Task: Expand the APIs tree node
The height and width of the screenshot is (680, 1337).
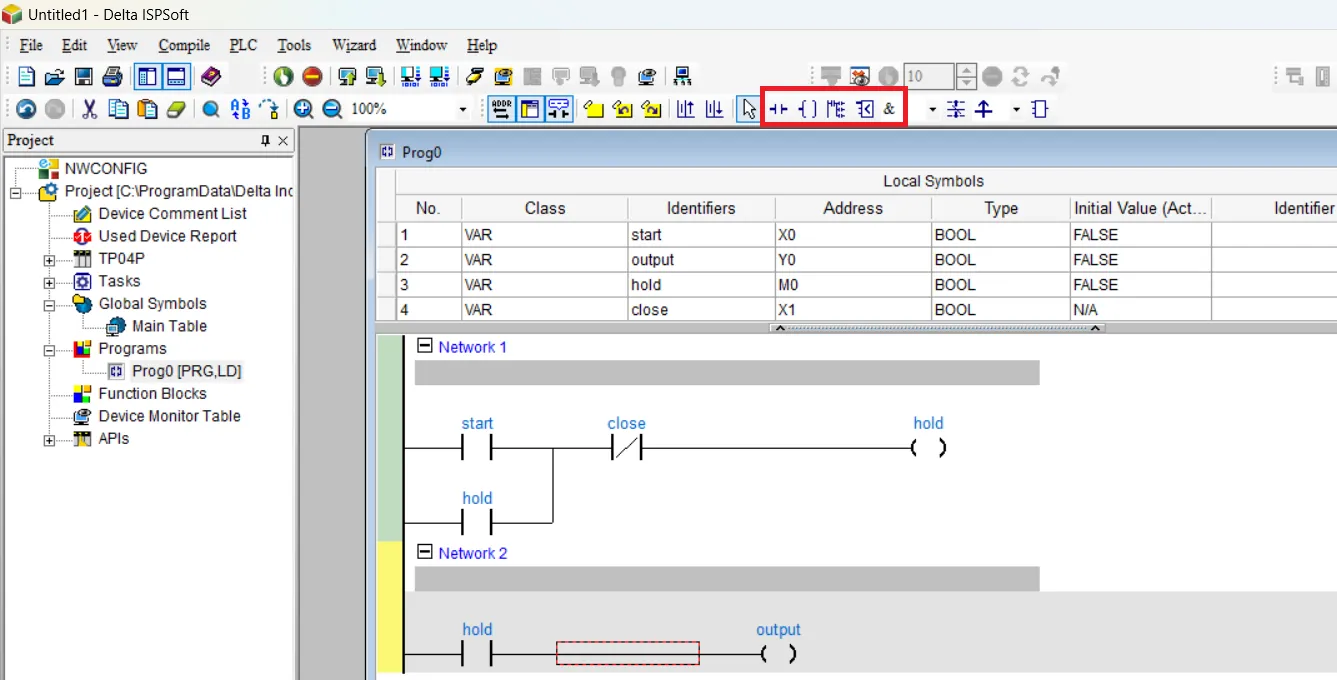Action: [x=49, y=440]
